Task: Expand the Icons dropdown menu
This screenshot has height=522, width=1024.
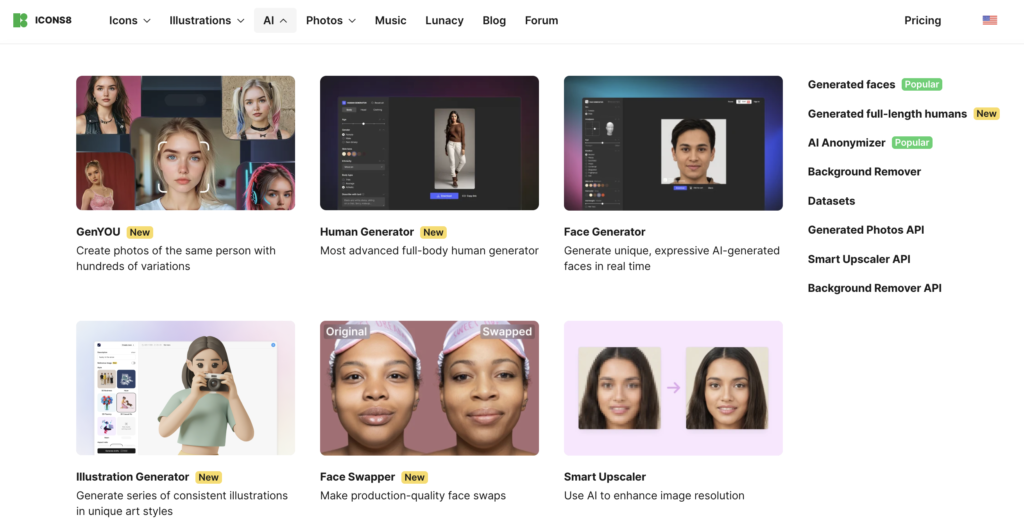Action: 129,20
